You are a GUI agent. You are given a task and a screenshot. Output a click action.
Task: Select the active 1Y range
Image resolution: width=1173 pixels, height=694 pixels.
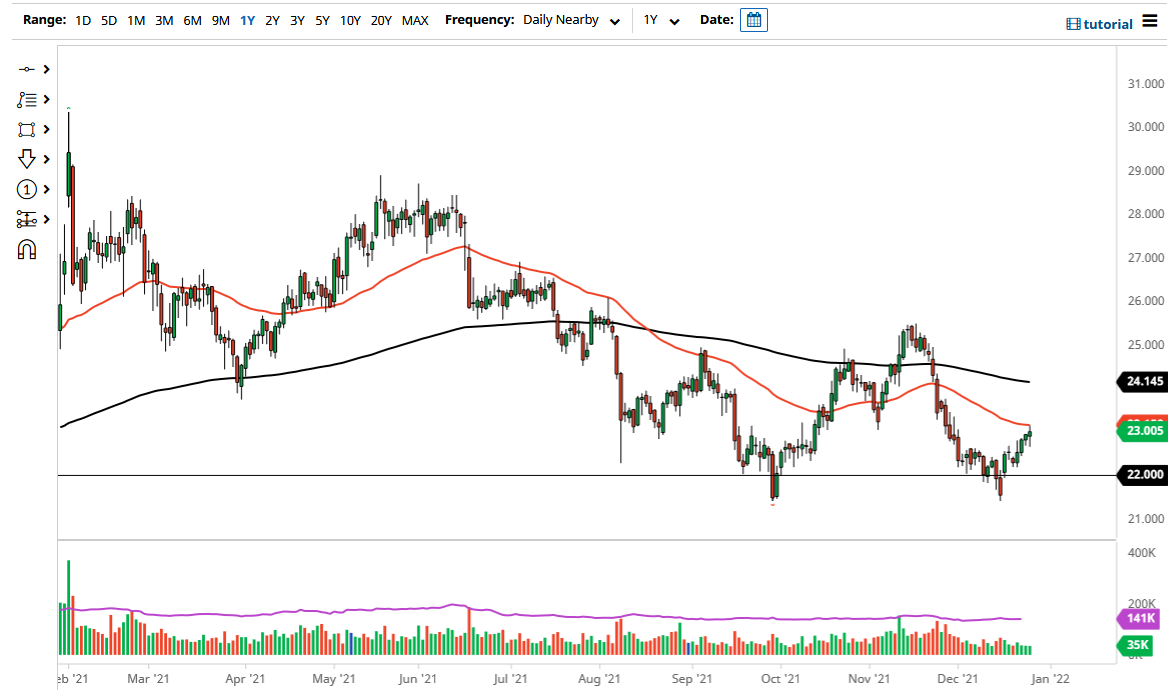(x=248, y=20)
